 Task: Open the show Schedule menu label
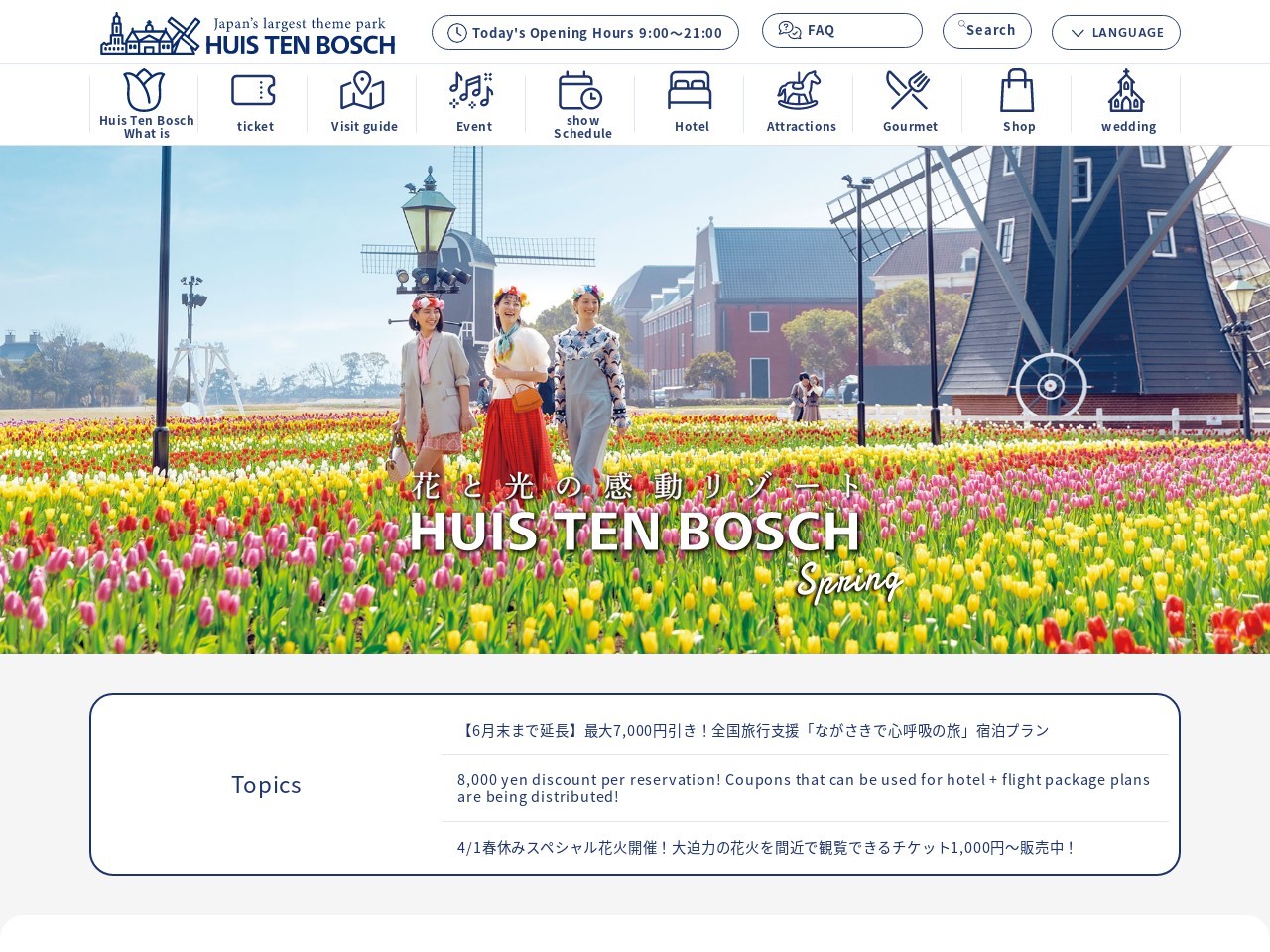tap(582, 127)
